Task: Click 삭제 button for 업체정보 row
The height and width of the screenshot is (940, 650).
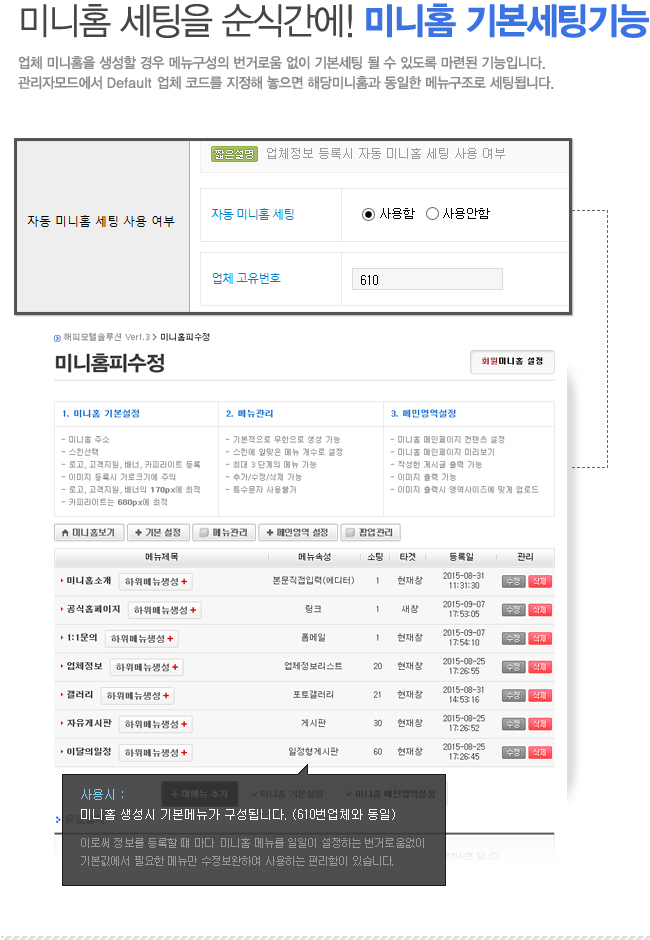Action: (x=540, y=667)
